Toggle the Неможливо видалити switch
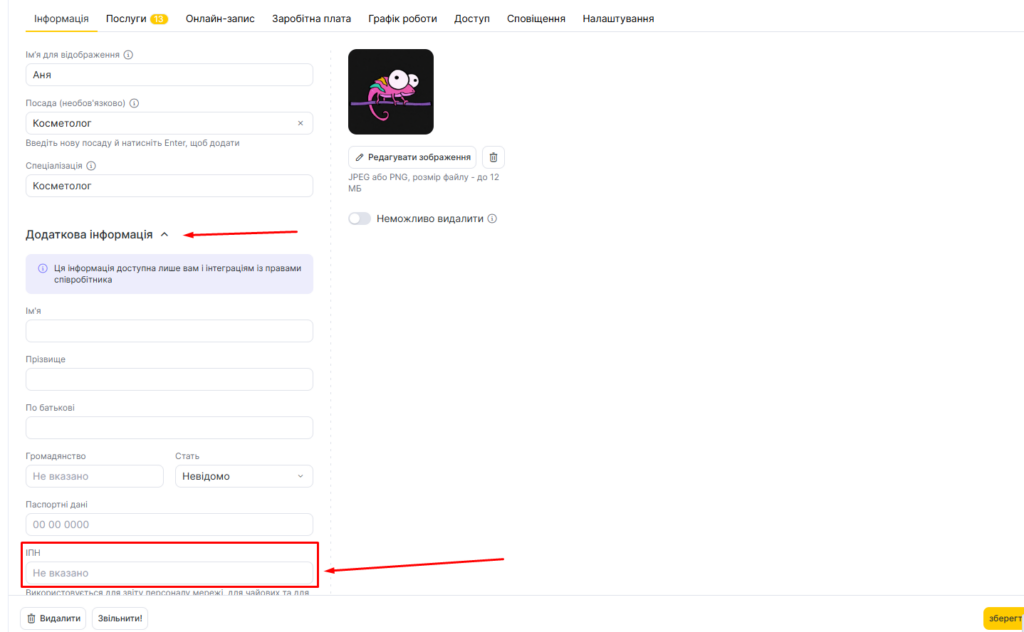Viewport: 1024px width, 632px height. pos(359,219)
